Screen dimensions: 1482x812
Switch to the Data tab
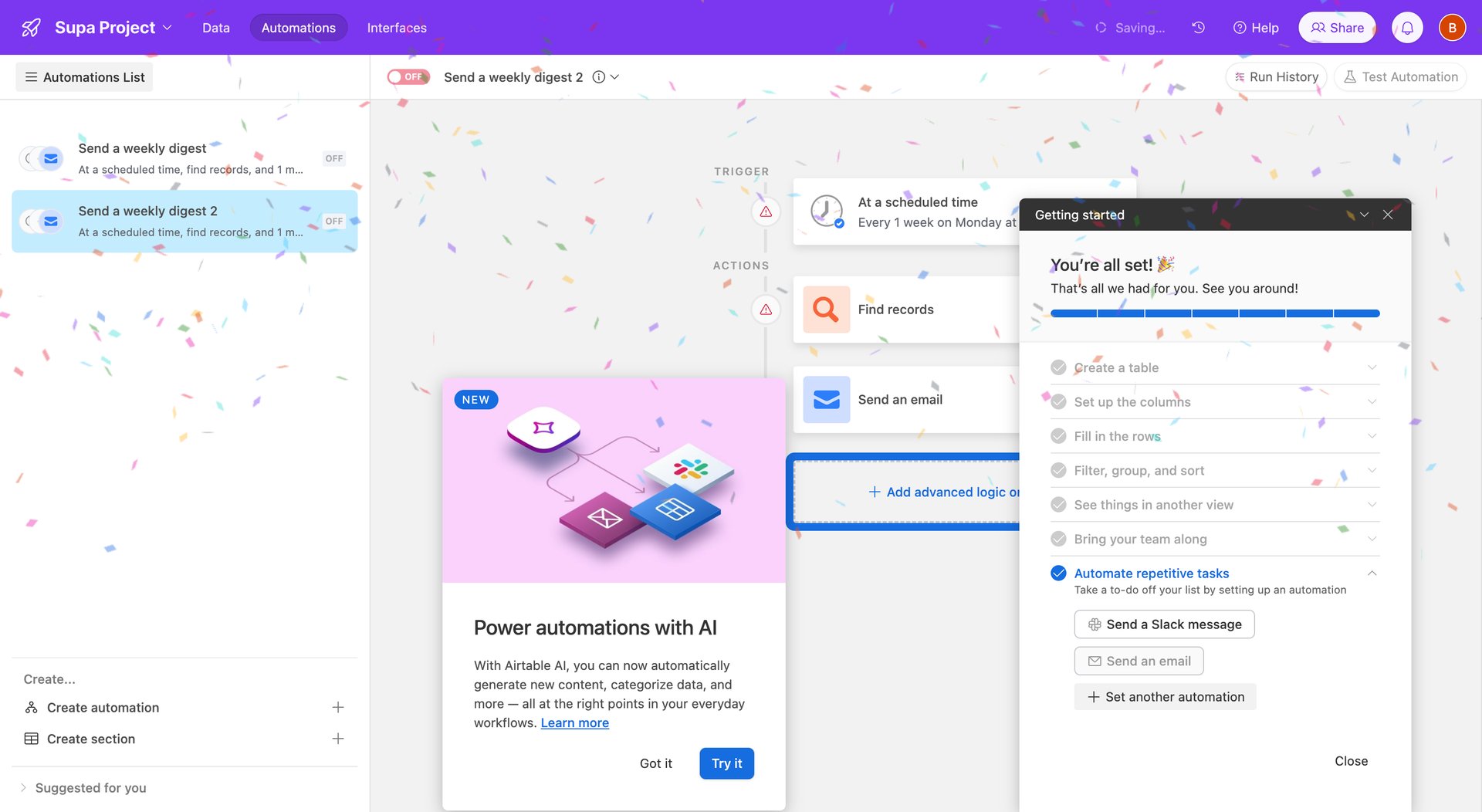click(215, 27)
